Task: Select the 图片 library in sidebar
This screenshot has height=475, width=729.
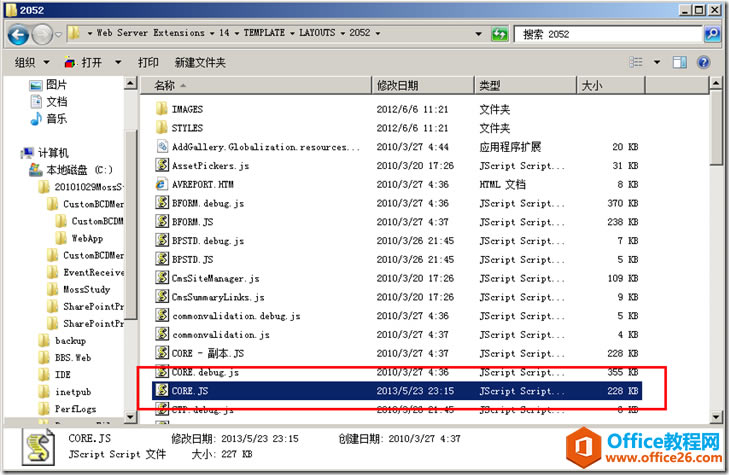Action: click(x=48, y=85)
